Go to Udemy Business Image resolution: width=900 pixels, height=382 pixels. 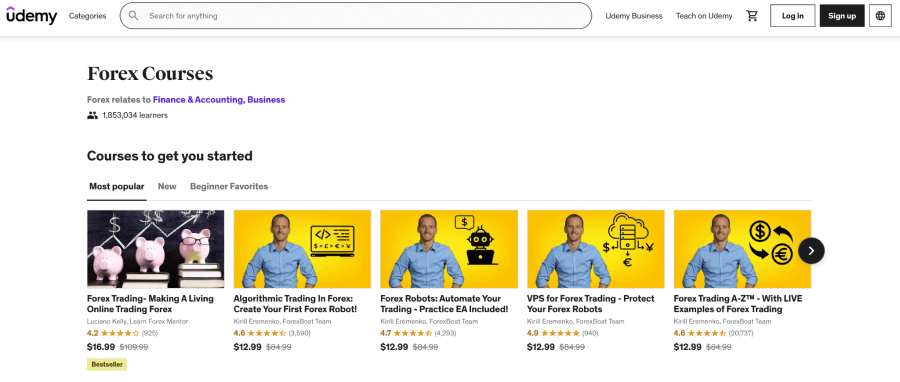coord(634,16)
